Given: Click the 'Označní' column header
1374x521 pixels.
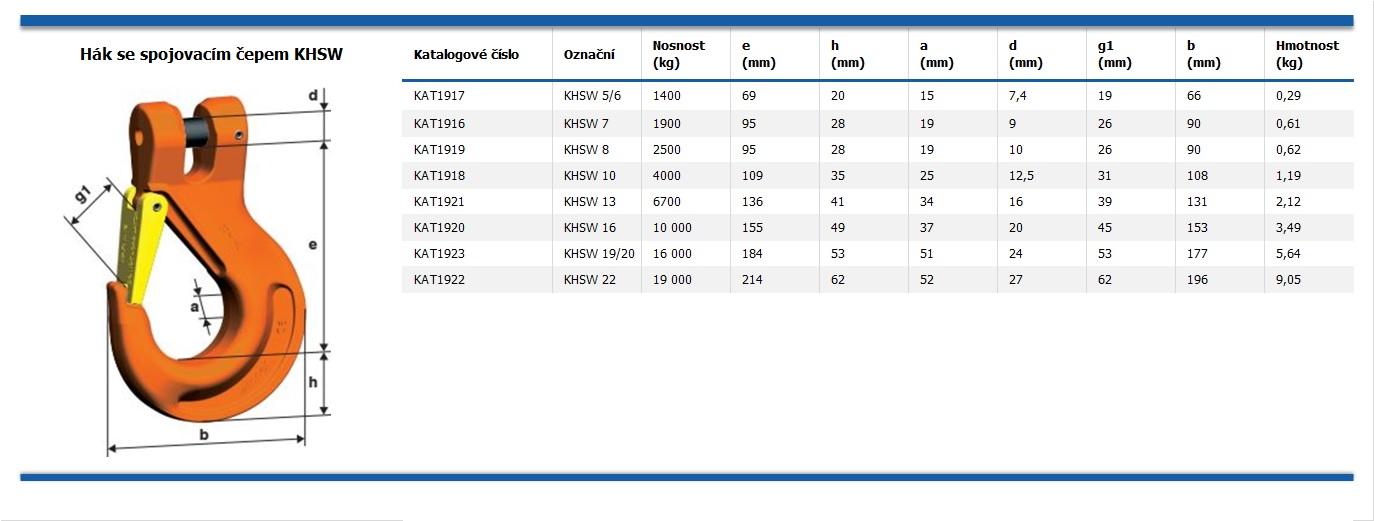Looking at the screenshot, I should point(589,55).
